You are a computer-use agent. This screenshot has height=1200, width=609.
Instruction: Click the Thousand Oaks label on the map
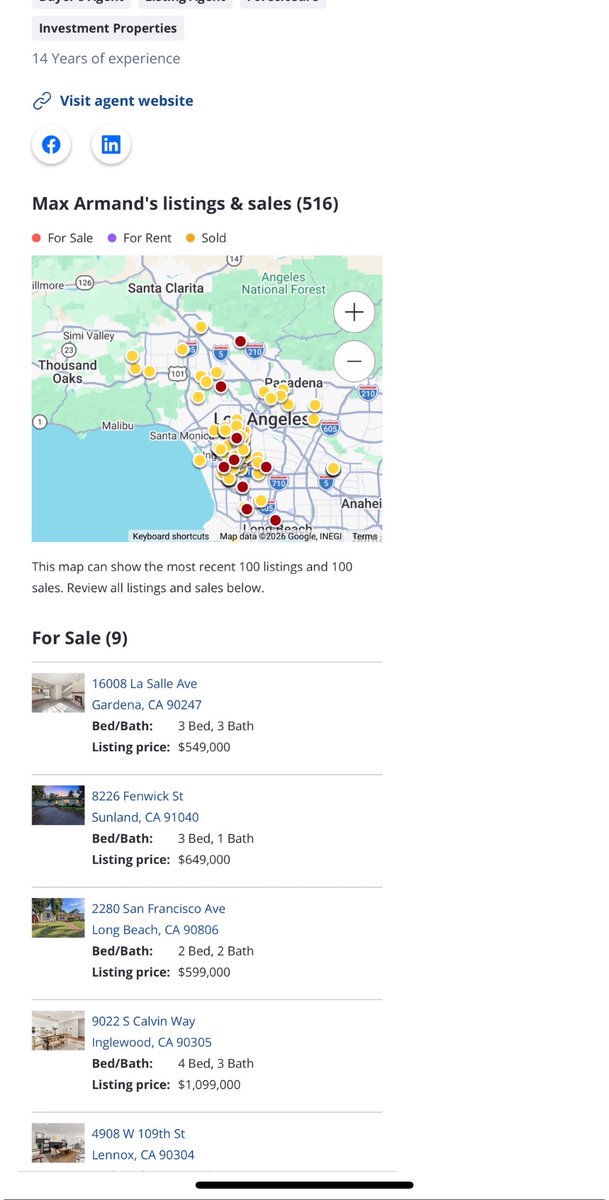(68, 372)
